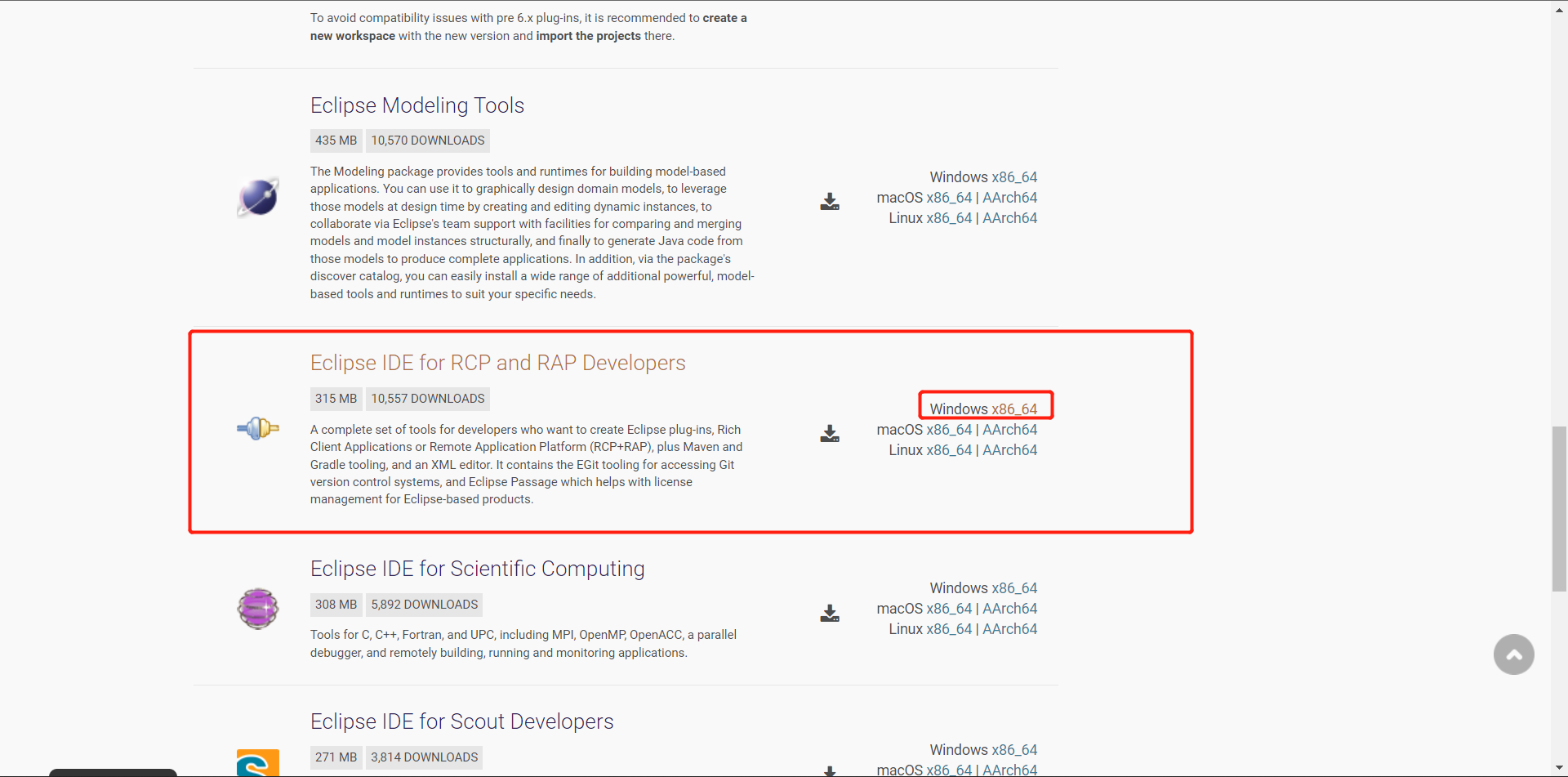Click the Scientific Computing purple sphere icon
The height and width of the screenshot is (777, 1568).
(x=258, y=609)
